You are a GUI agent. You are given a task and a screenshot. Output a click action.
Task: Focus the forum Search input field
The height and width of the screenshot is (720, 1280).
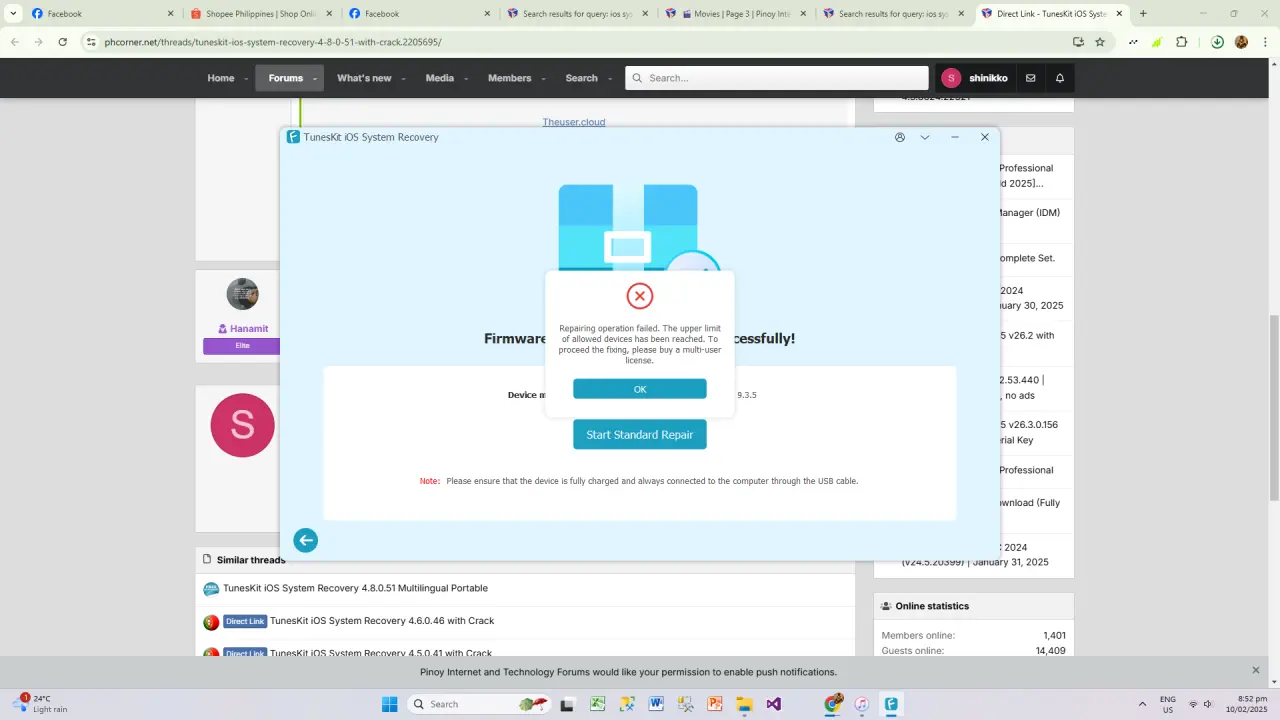777,78
